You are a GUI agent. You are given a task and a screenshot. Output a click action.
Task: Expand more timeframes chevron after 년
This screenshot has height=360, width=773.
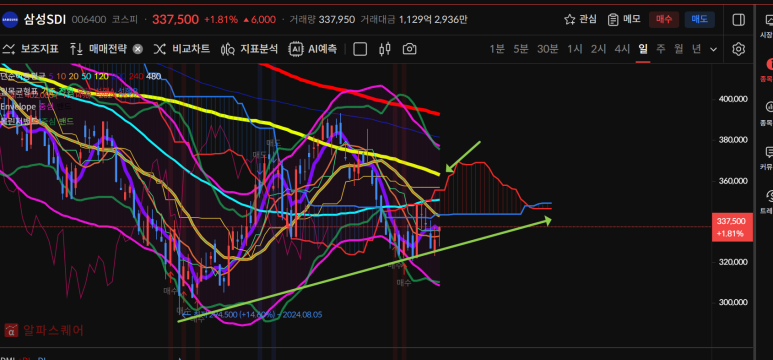point(713,49)
